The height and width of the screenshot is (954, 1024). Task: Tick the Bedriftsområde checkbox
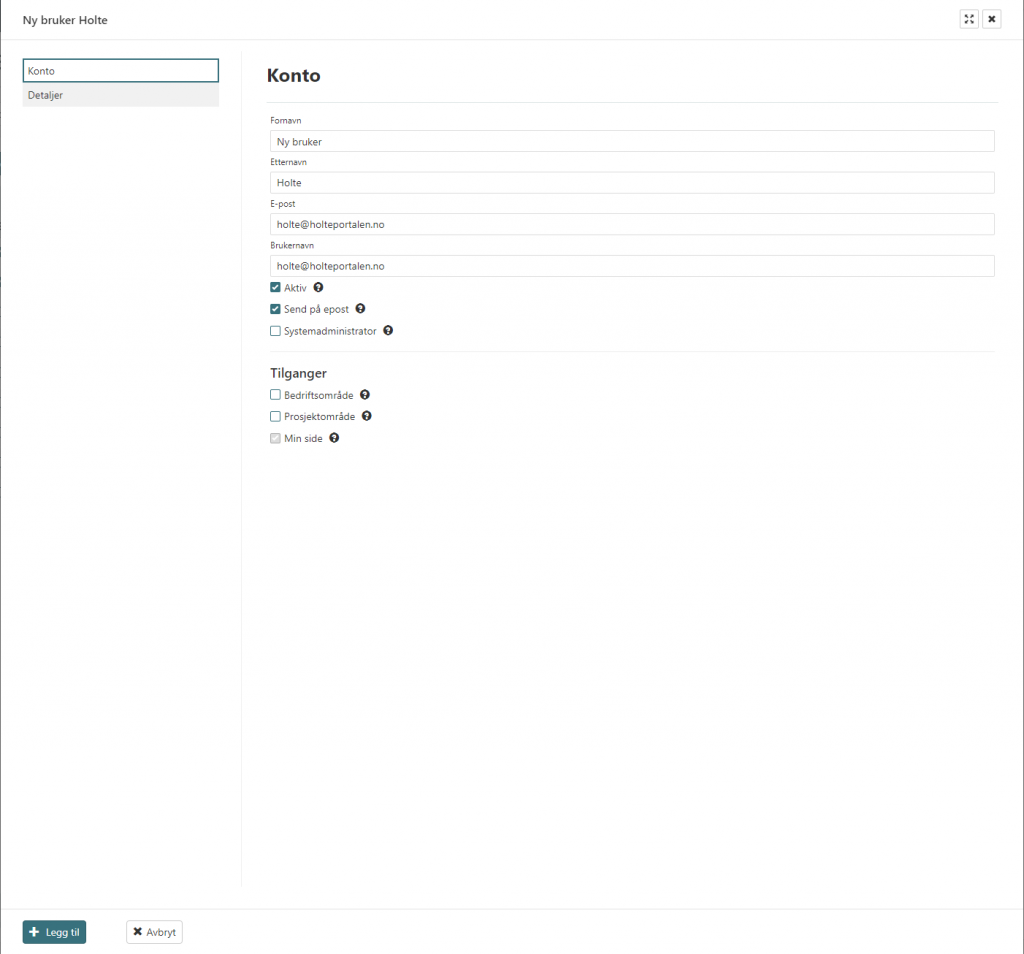tap(276, 395)
